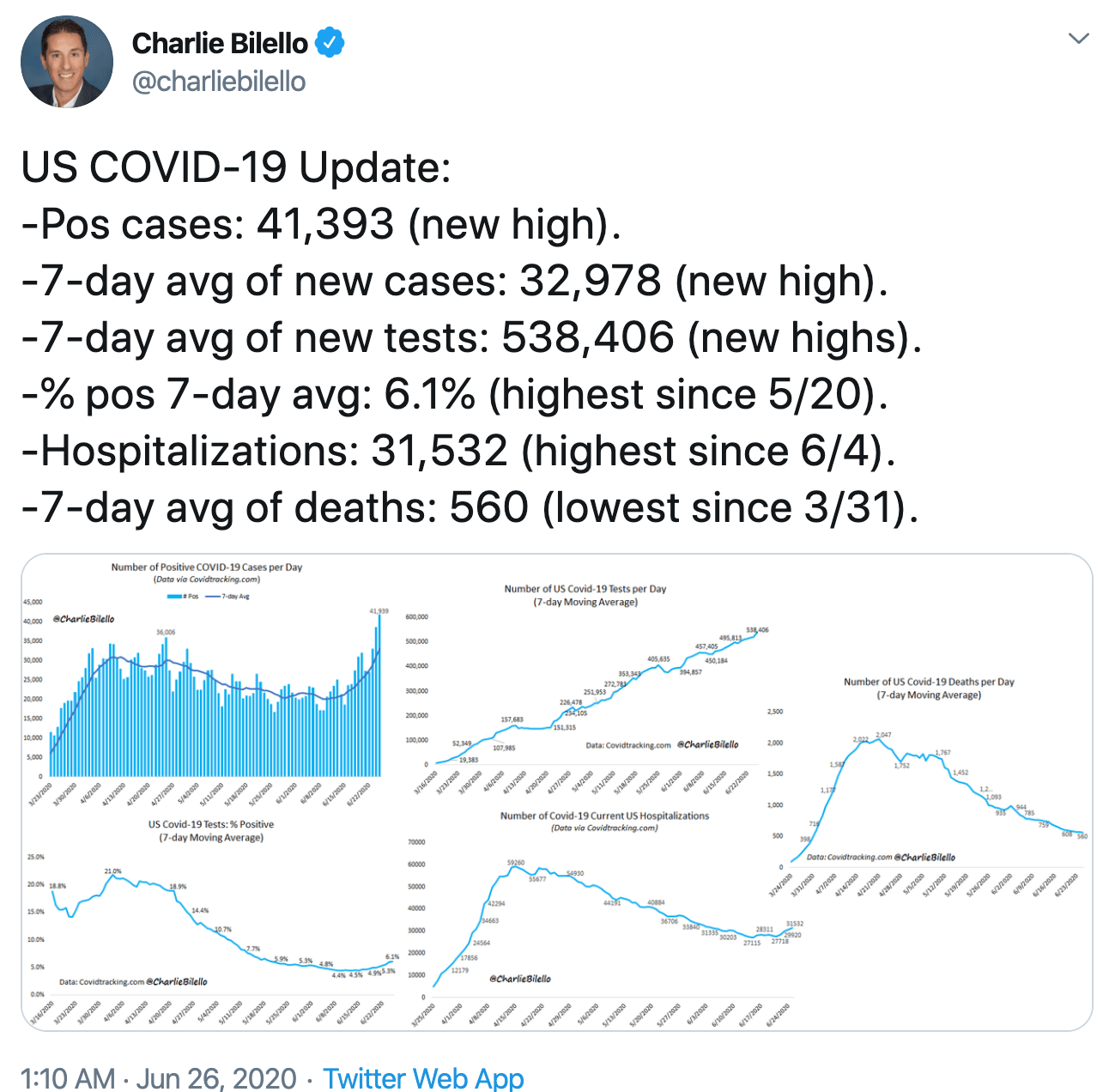Click the @CharlieBilello watermark on hospitalizations chart
This screenshot has height=1092, width=1109.
click(520, 979)
